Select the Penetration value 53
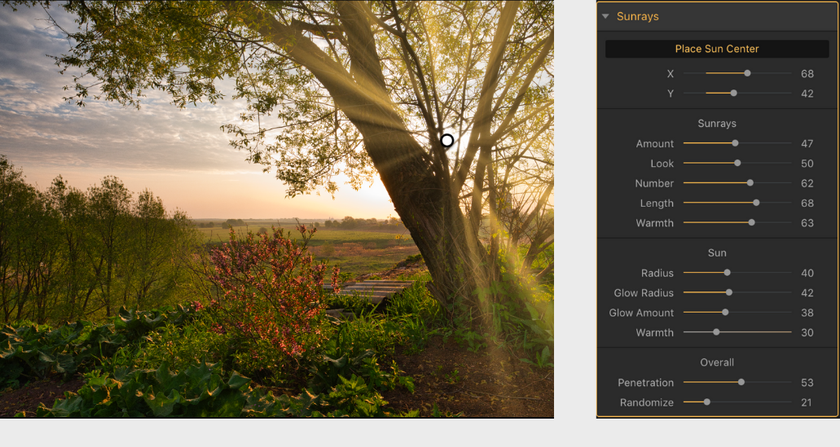 [807, 383]
